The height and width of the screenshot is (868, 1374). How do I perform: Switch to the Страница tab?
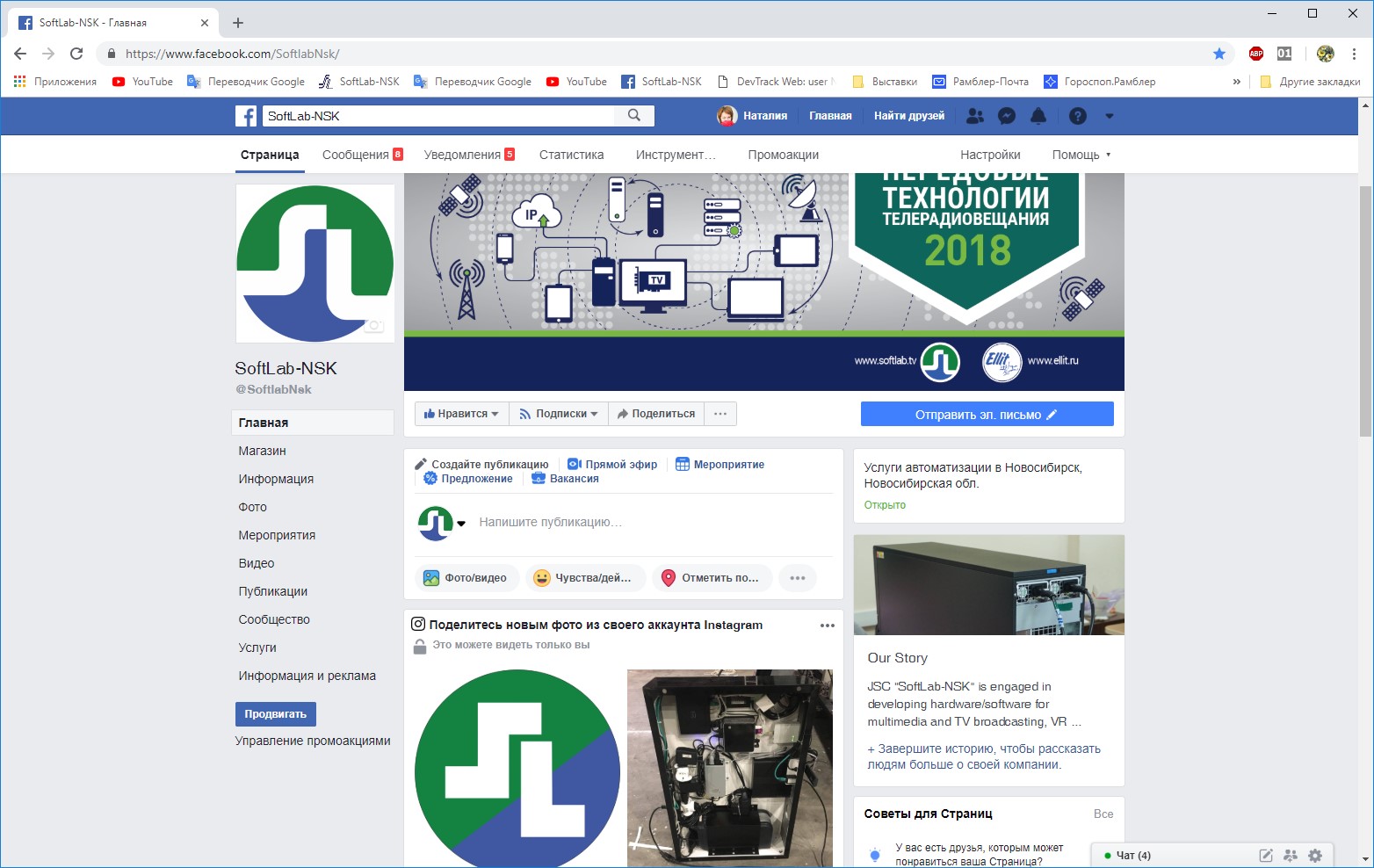tap(270, 155)
